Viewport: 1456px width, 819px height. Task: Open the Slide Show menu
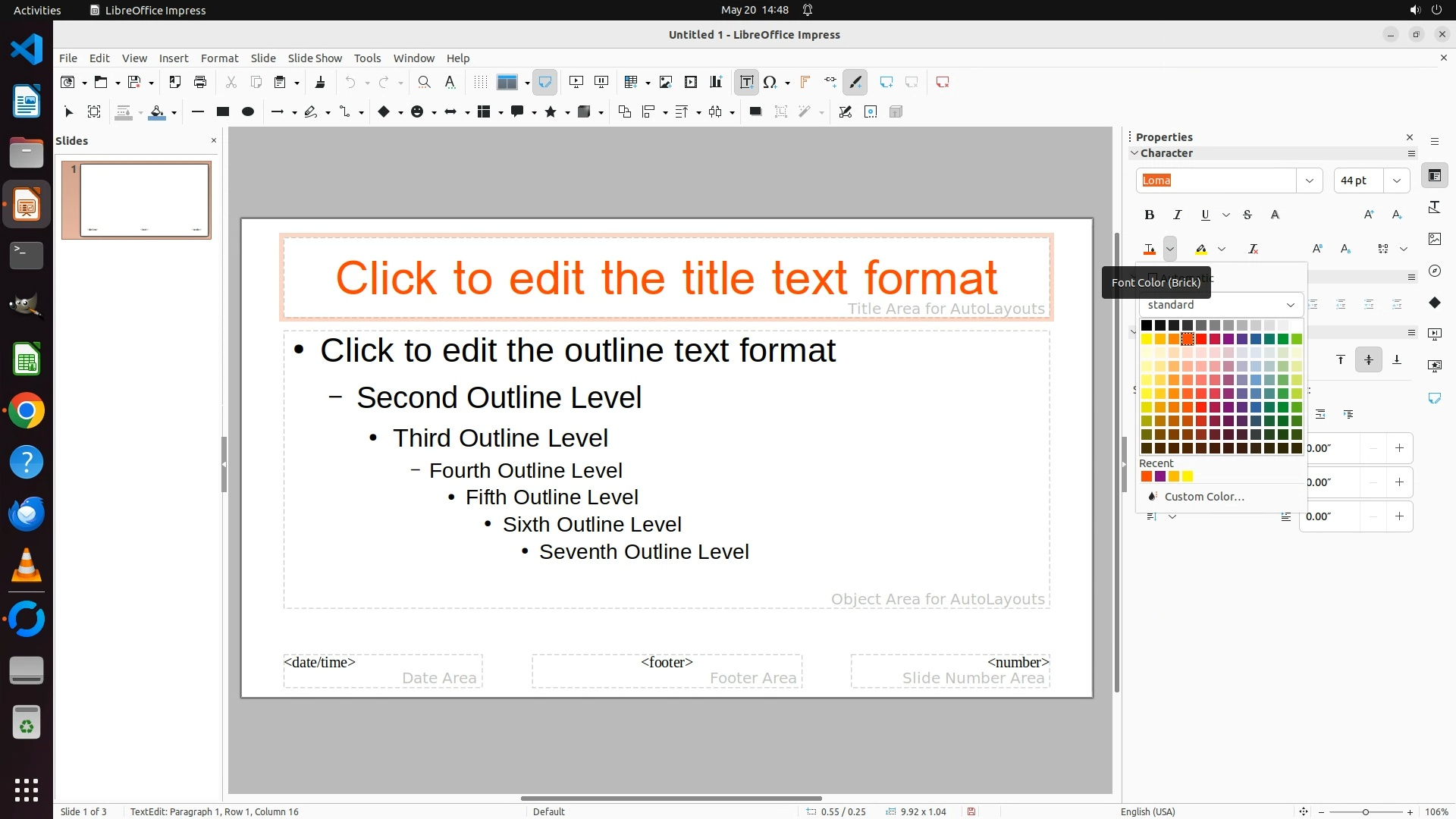[x=314, y=58]
